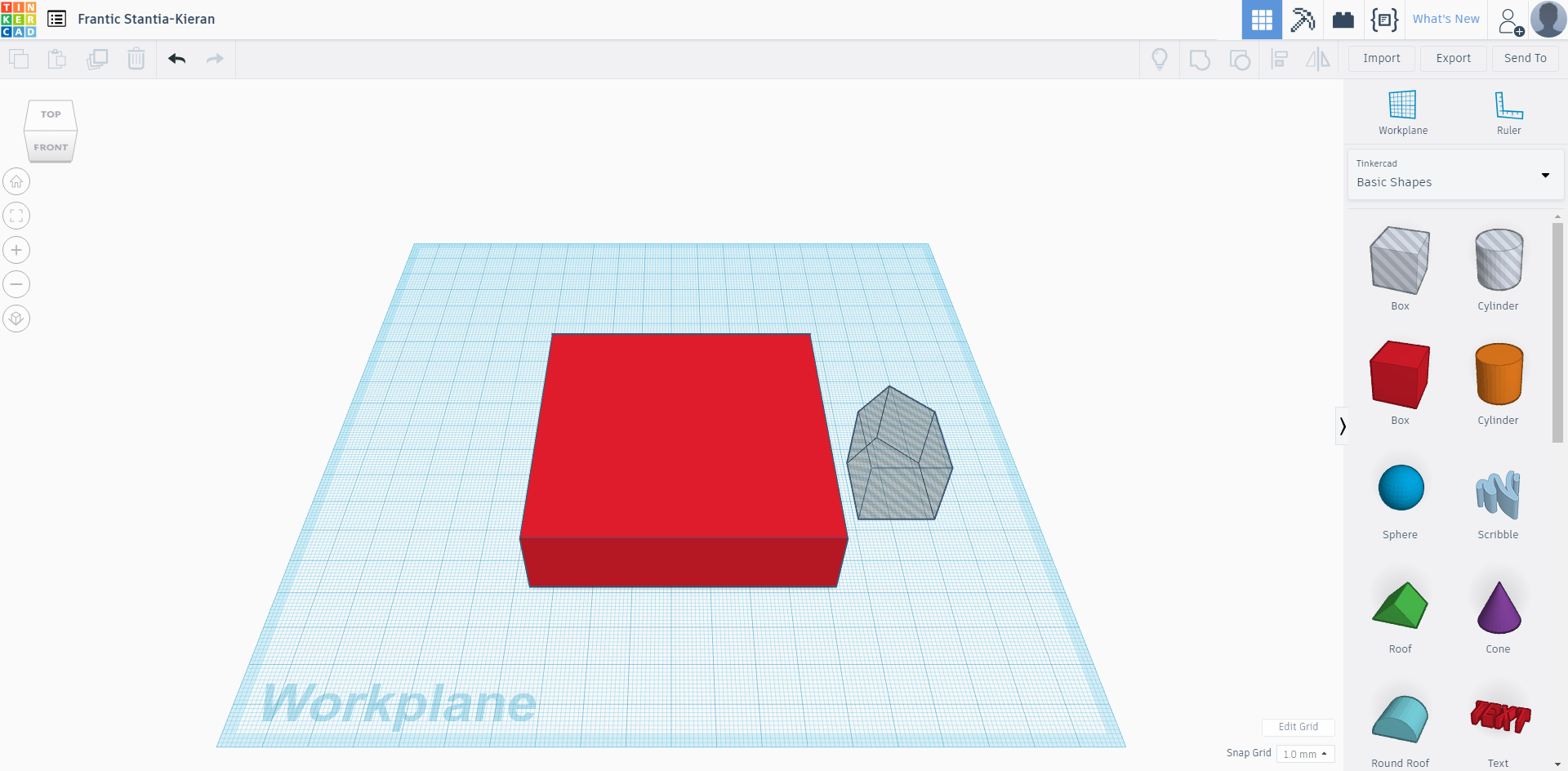
Task: Select the Workplane tool
Action: point(1403,113)
